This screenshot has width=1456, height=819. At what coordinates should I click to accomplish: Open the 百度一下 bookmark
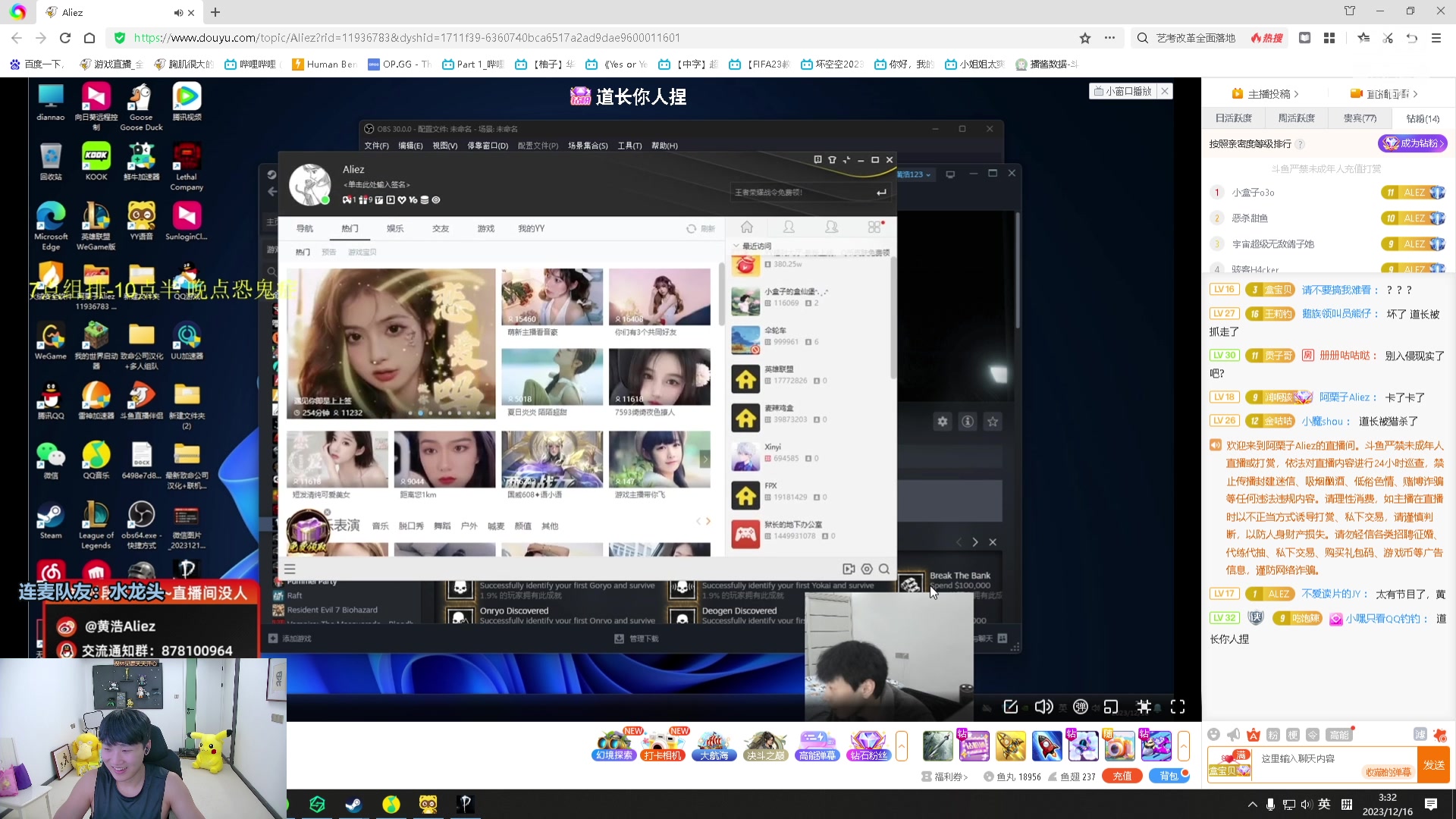[x=36, y=64]
